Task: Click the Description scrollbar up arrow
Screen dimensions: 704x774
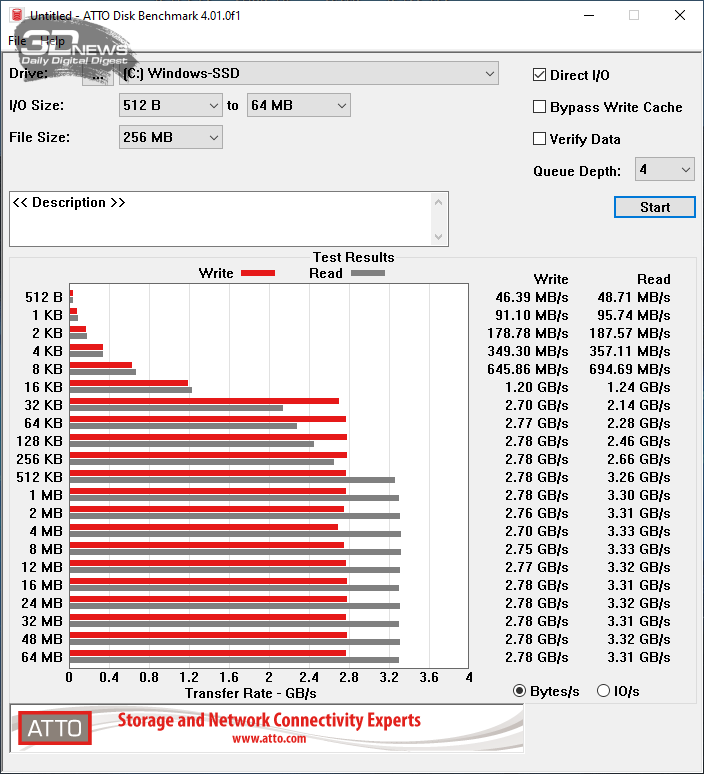Action: [438, 202]
